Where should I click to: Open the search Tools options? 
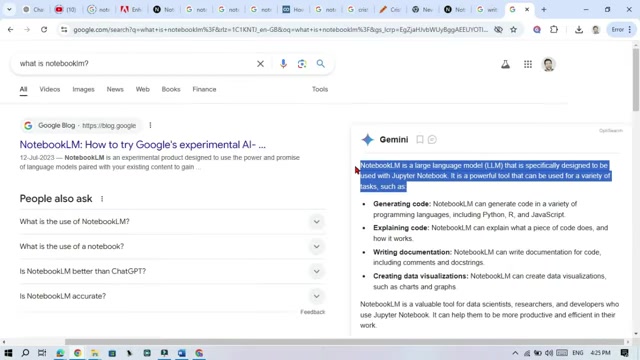[x=320, y=89]
